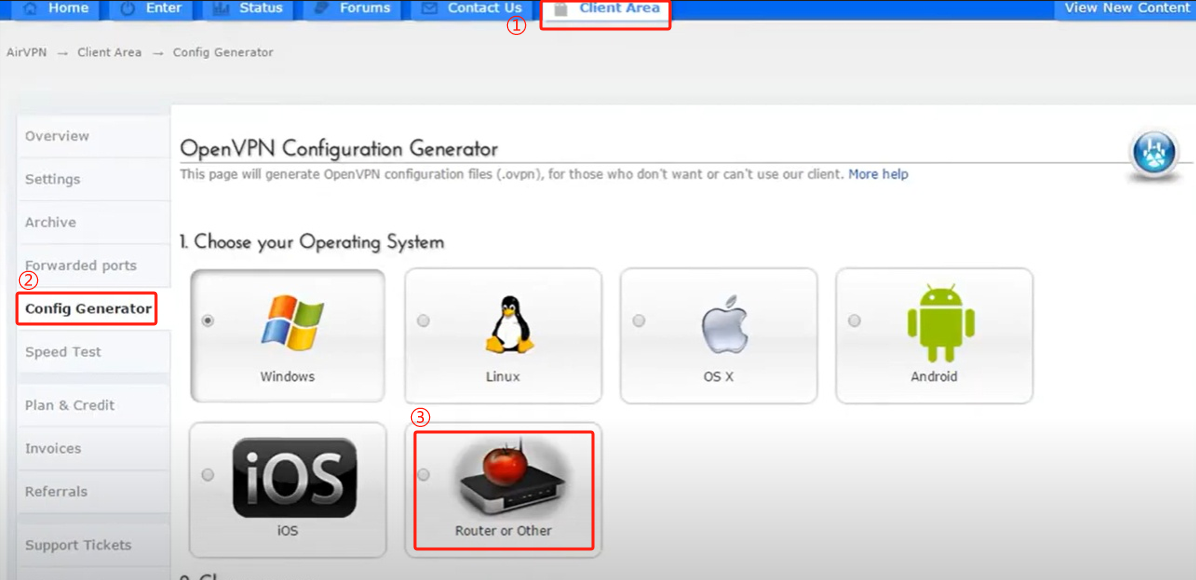Click AirVPN in the breadcrumb
This screenshot has height=580, width=1196.
coord(26,53)
